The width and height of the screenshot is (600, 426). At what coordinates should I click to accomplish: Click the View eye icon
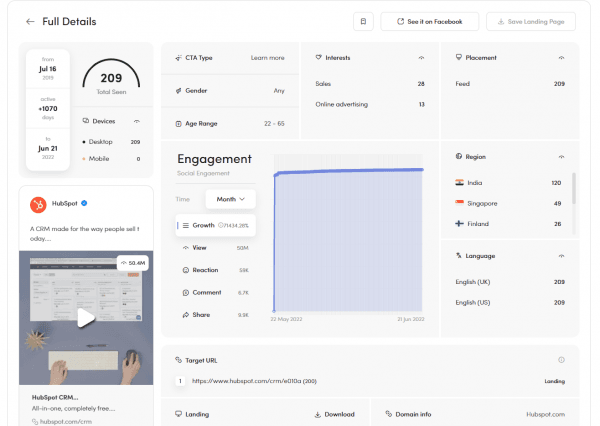(x=186, y=248)
